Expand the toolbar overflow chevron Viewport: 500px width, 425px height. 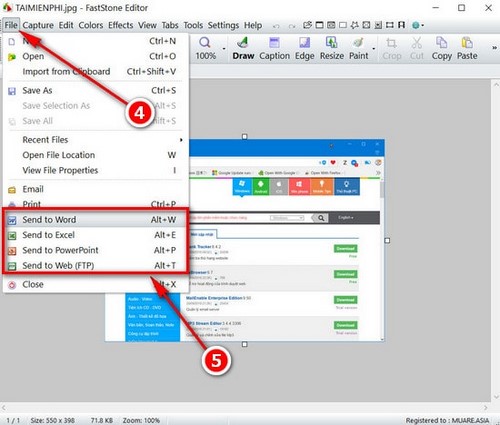494,48
